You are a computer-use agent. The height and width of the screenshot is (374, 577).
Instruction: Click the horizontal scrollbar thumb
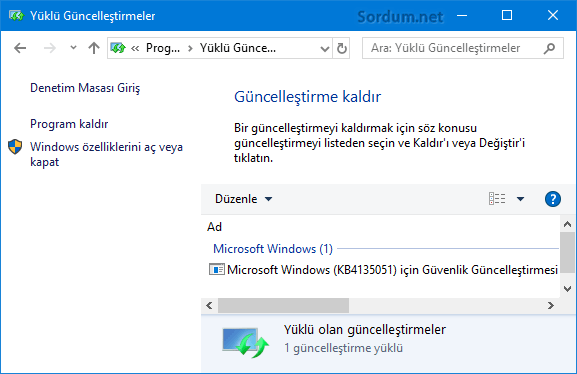(283, 306)
